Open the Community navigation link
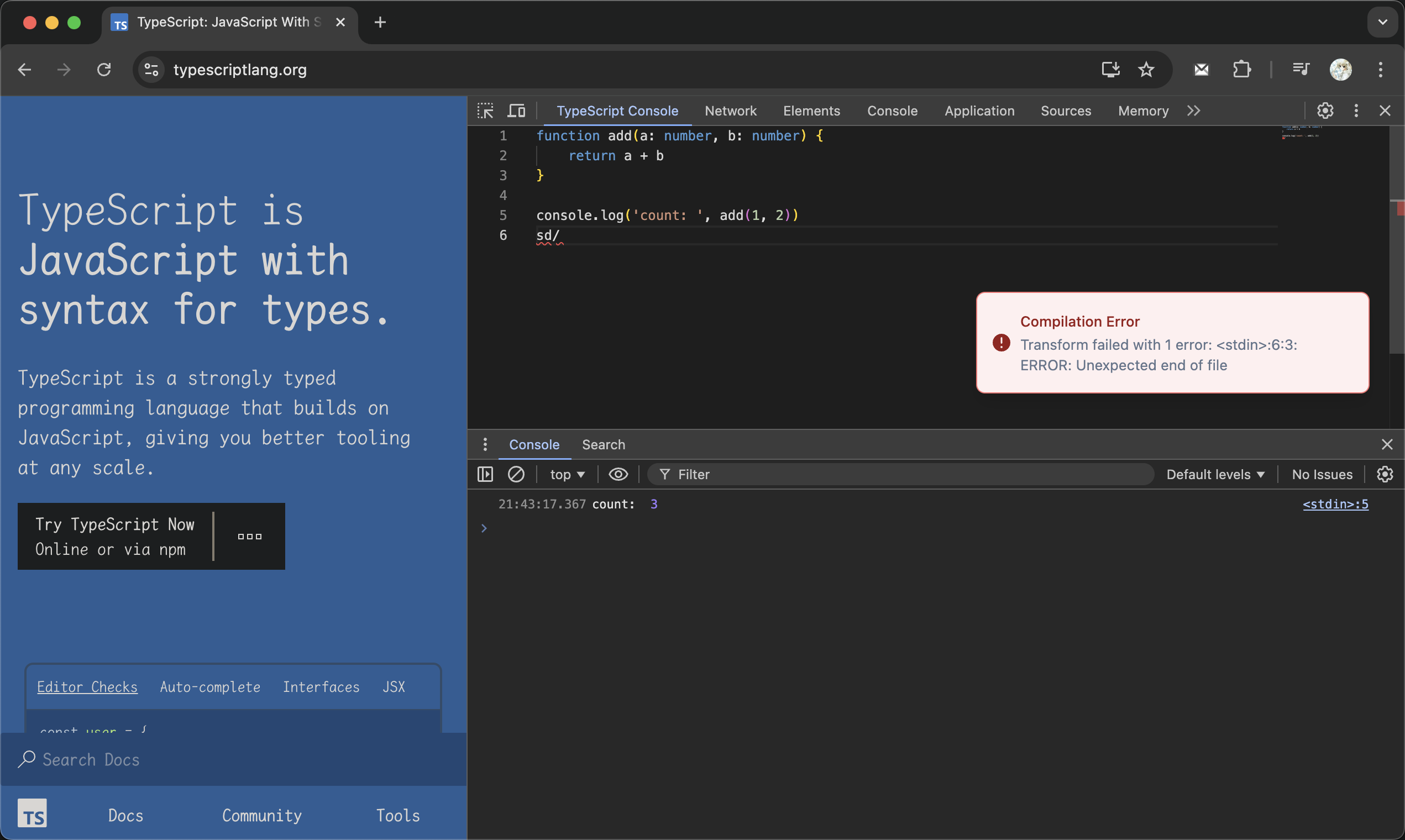Viewport: 1405px width, 840px height. (261, 815)
